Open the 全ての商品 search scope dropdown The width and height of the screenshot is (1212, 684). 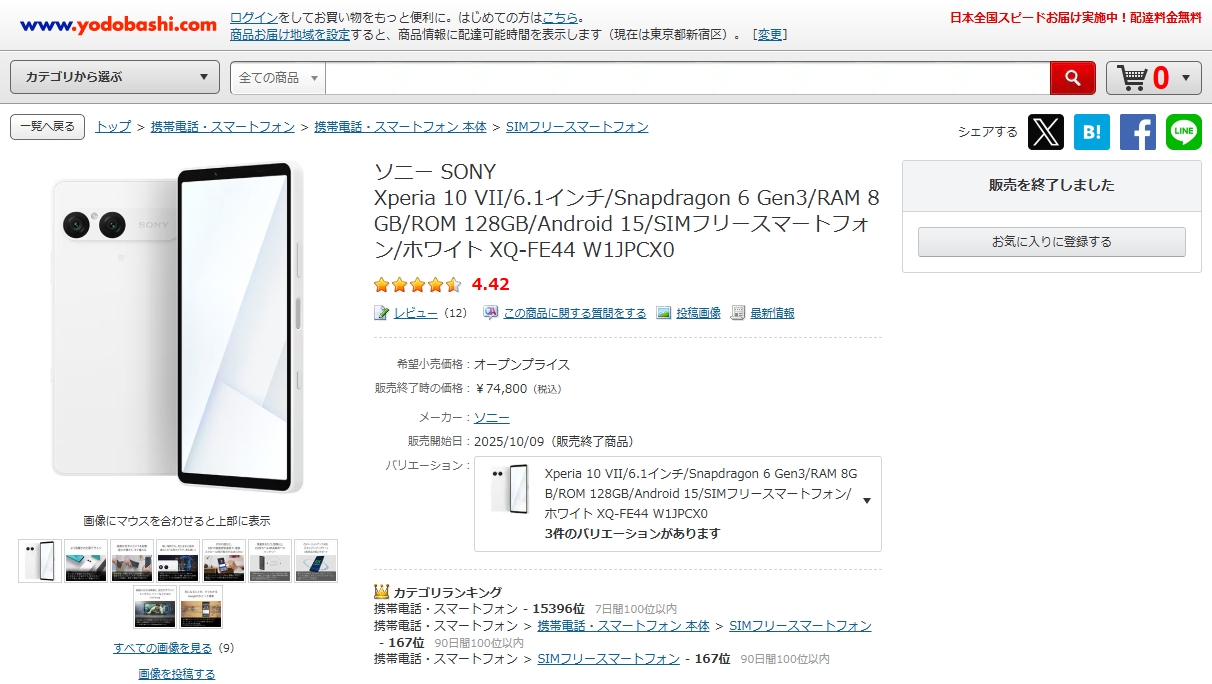click(x=278, y=78)
